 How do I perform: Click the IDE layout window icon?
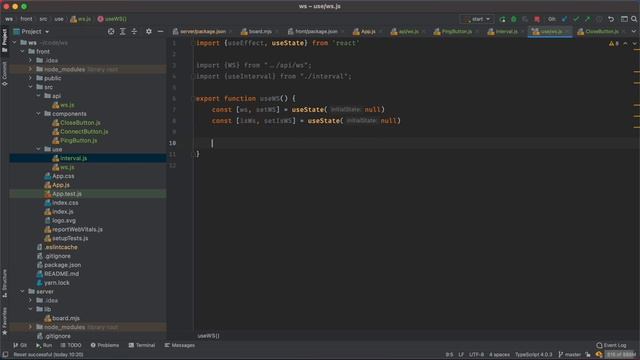click(x=624, y=19)
